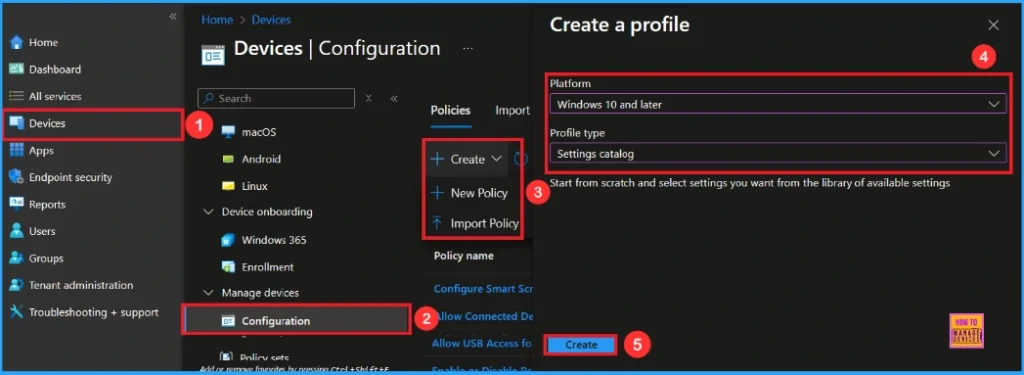This screenshot has width=1024, height=375.
Task: Open the Create dropdown button
Action: [x=466, y=159]
